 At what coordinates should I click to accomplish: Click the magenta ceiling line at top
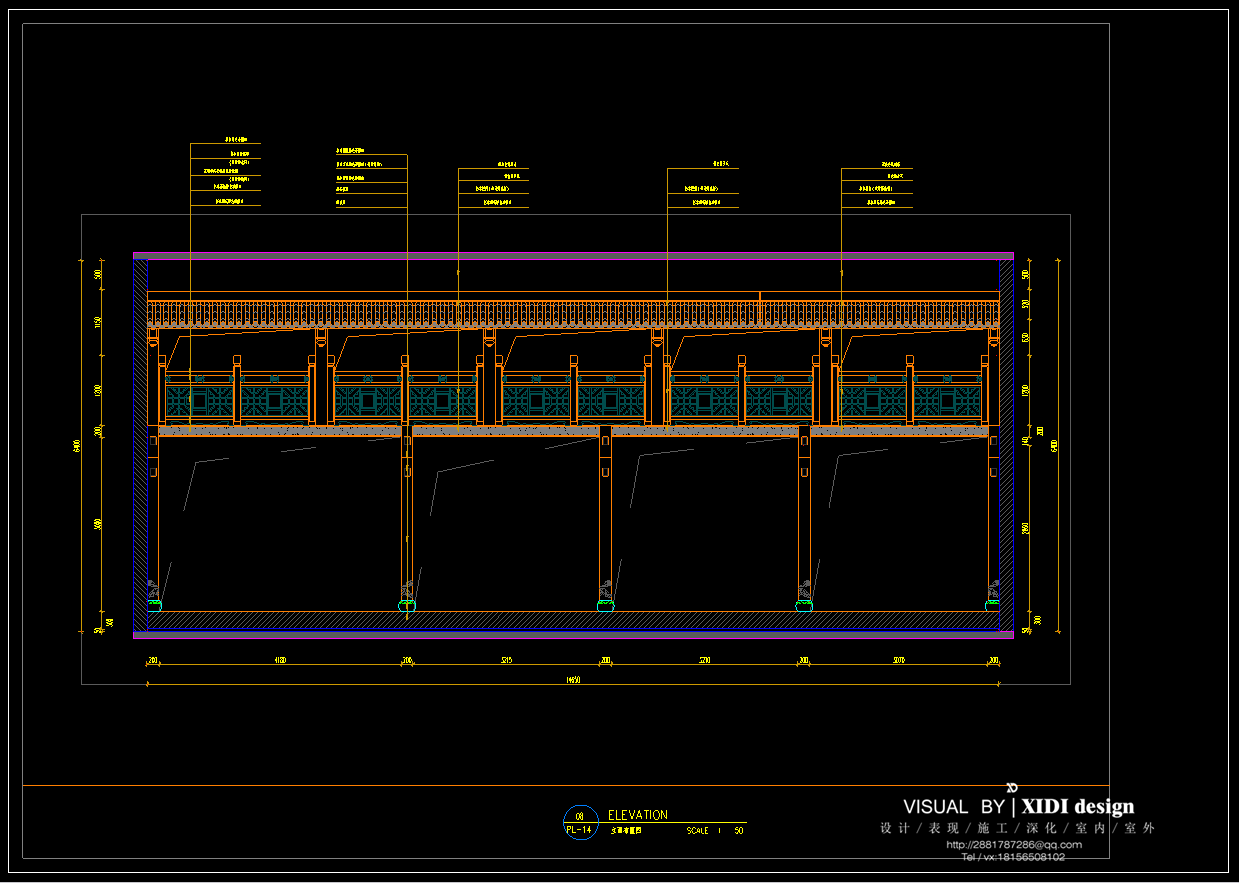573,255
